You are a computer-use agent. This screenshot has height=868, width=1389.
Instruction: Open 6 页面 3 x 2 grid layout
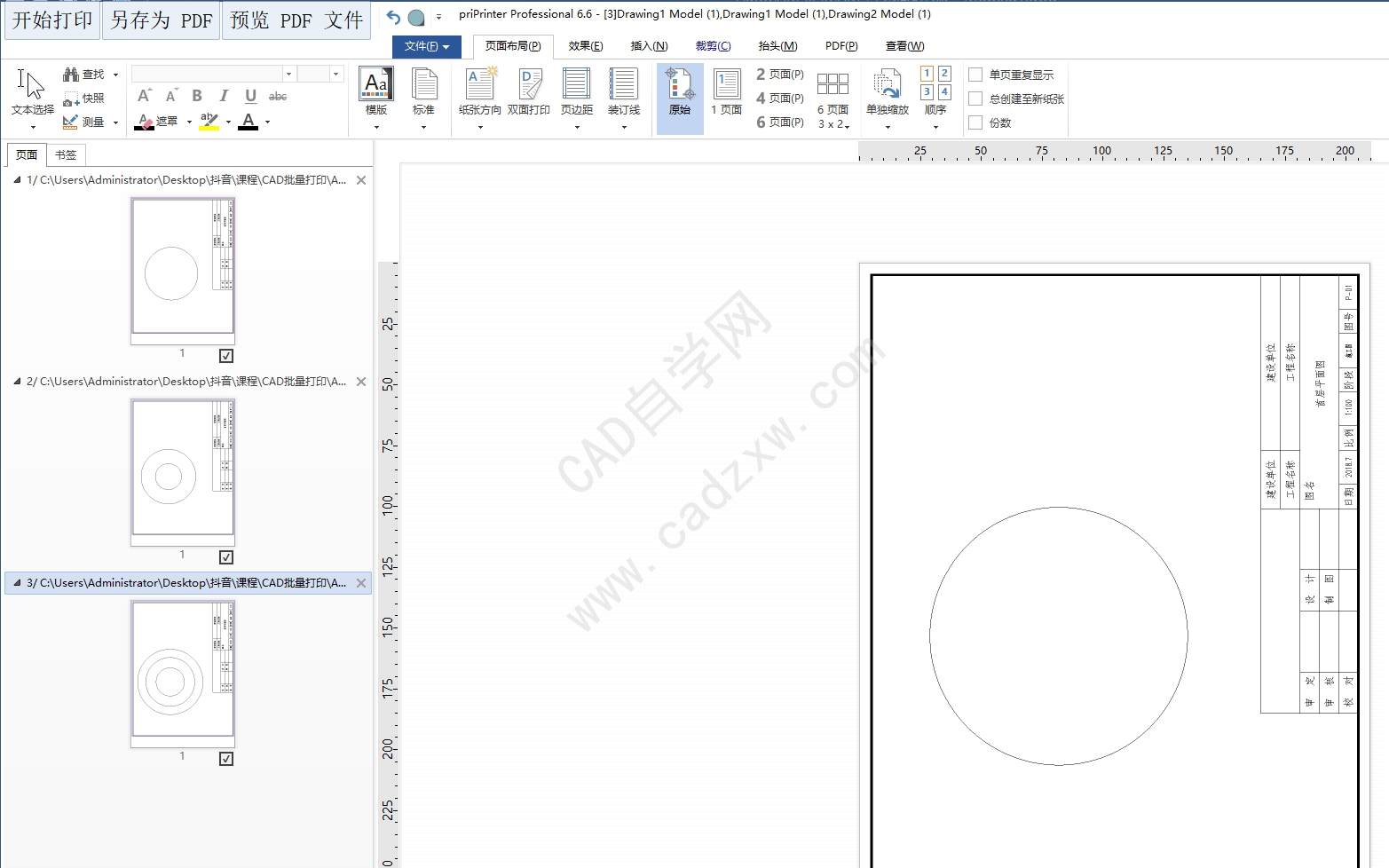tap(833, 99)
